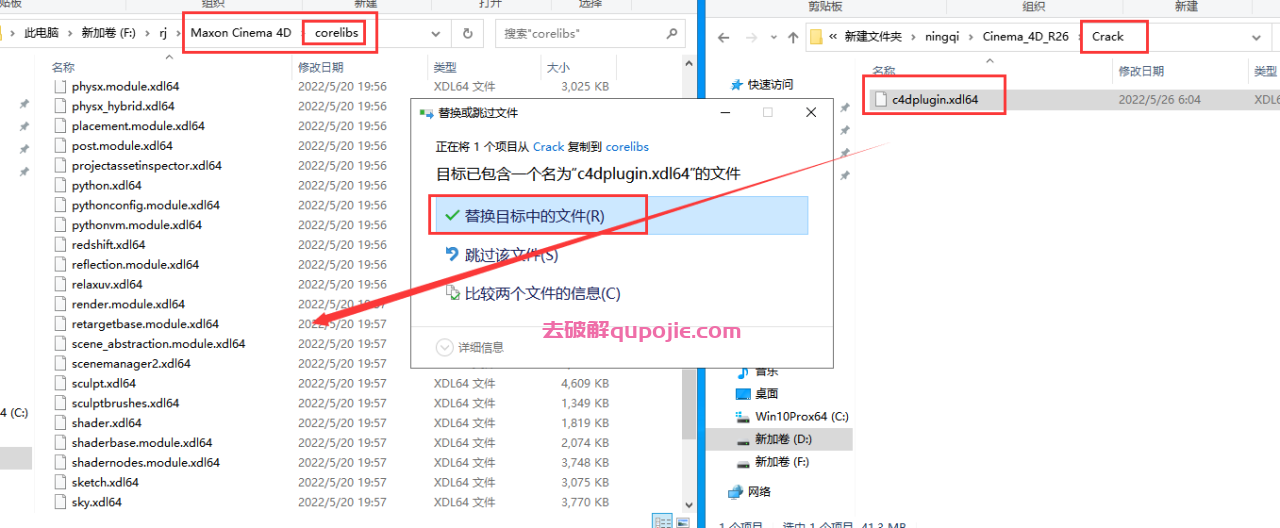Click 此电脑 in the corelibs address bar
This screenshot has height=528, width=1280.
pyautogui.click(x=41, y=33)
